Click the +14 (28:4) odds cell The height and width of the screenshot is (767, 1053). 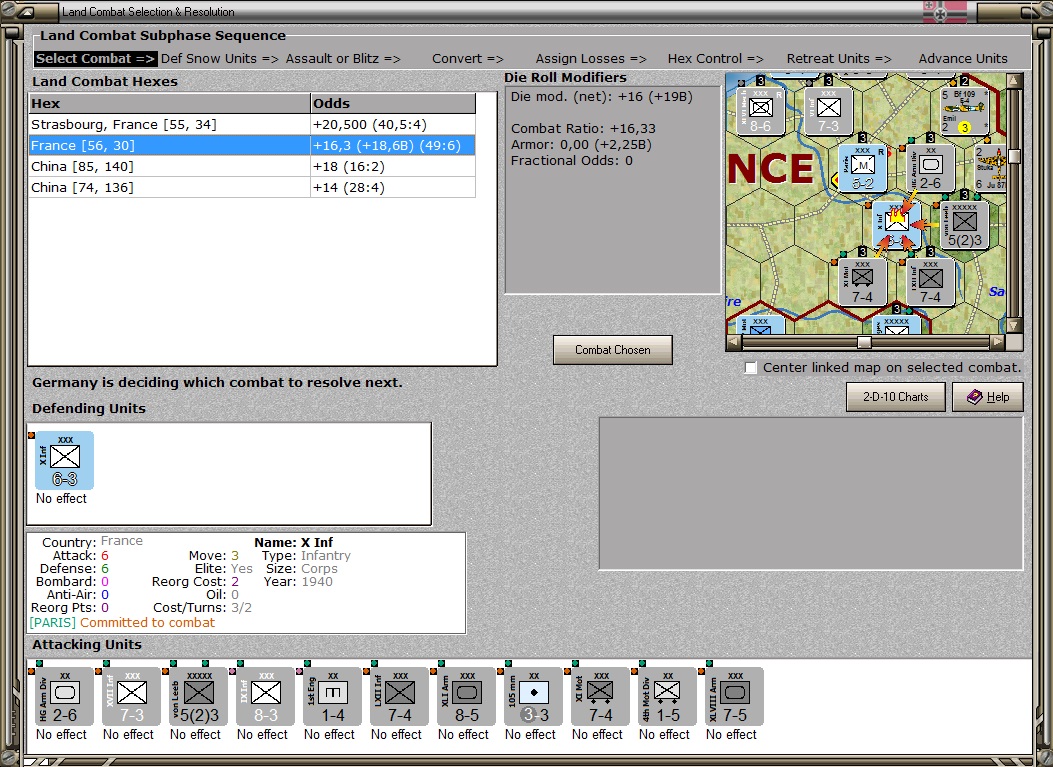click(393, 187)
